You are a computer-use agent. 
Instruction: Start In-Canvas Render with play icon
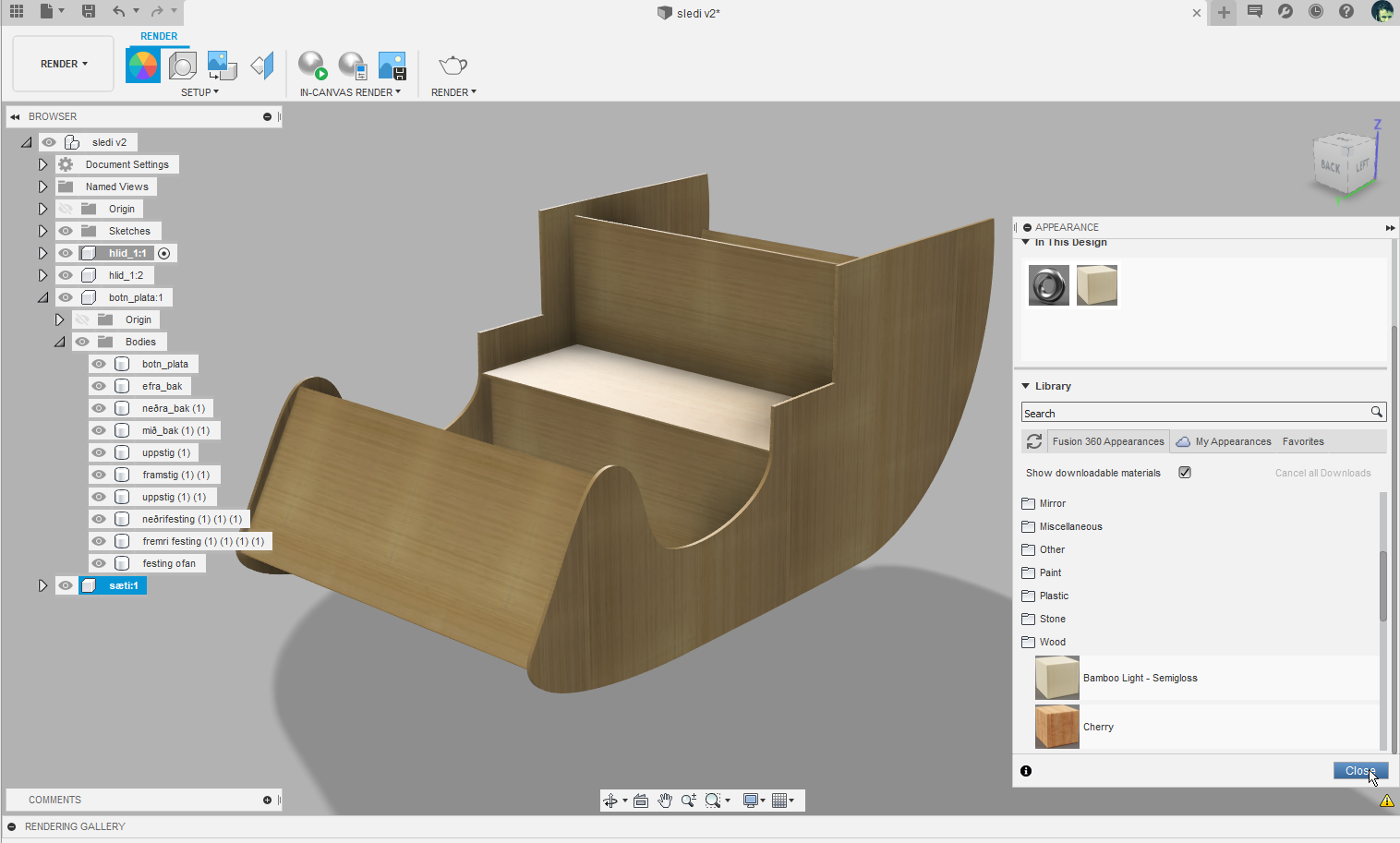312,66
